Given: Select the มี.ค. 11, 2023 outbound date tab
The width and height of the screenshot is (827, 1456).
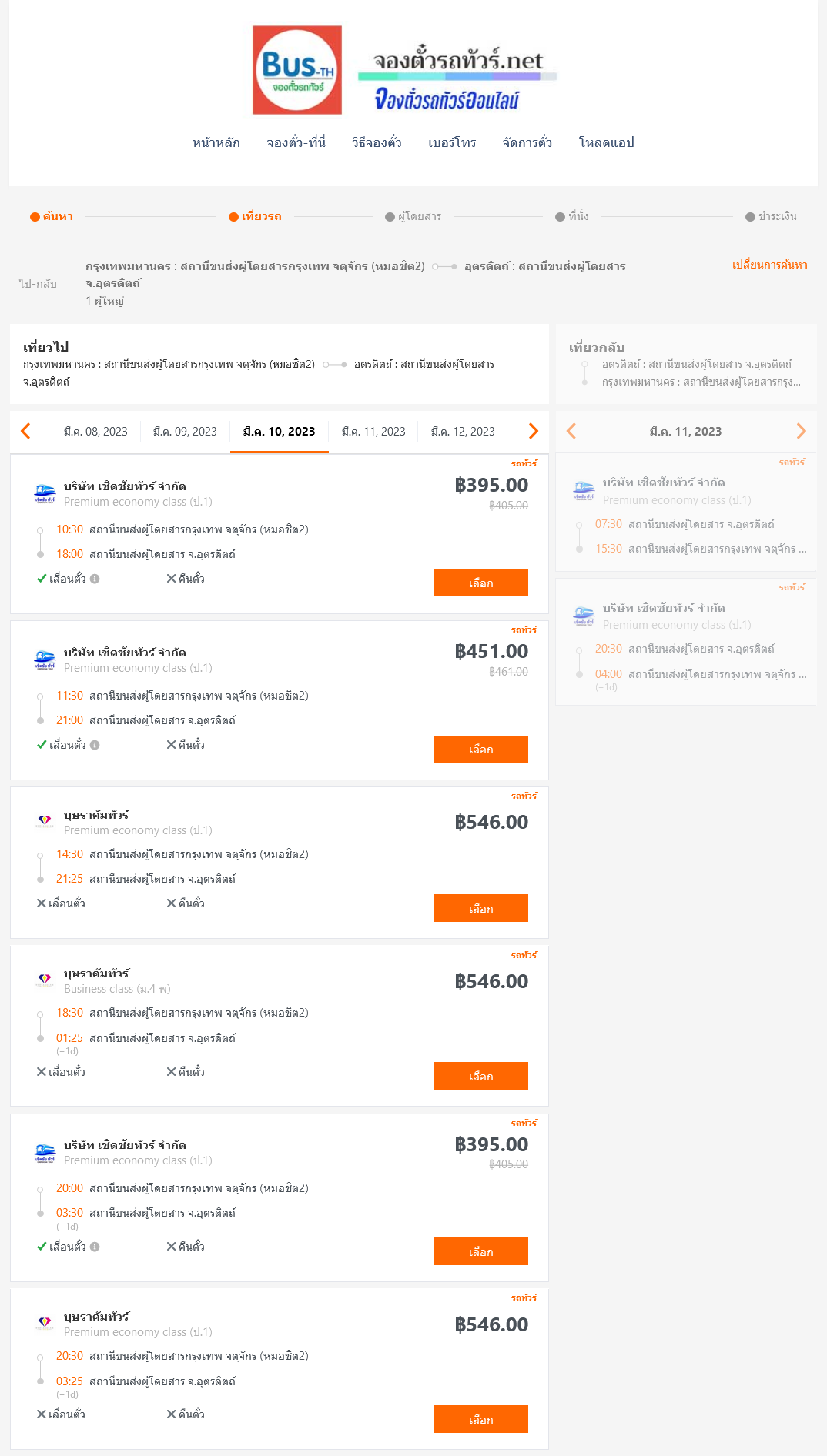Looking at the screenshot, I should pos(373,432).
